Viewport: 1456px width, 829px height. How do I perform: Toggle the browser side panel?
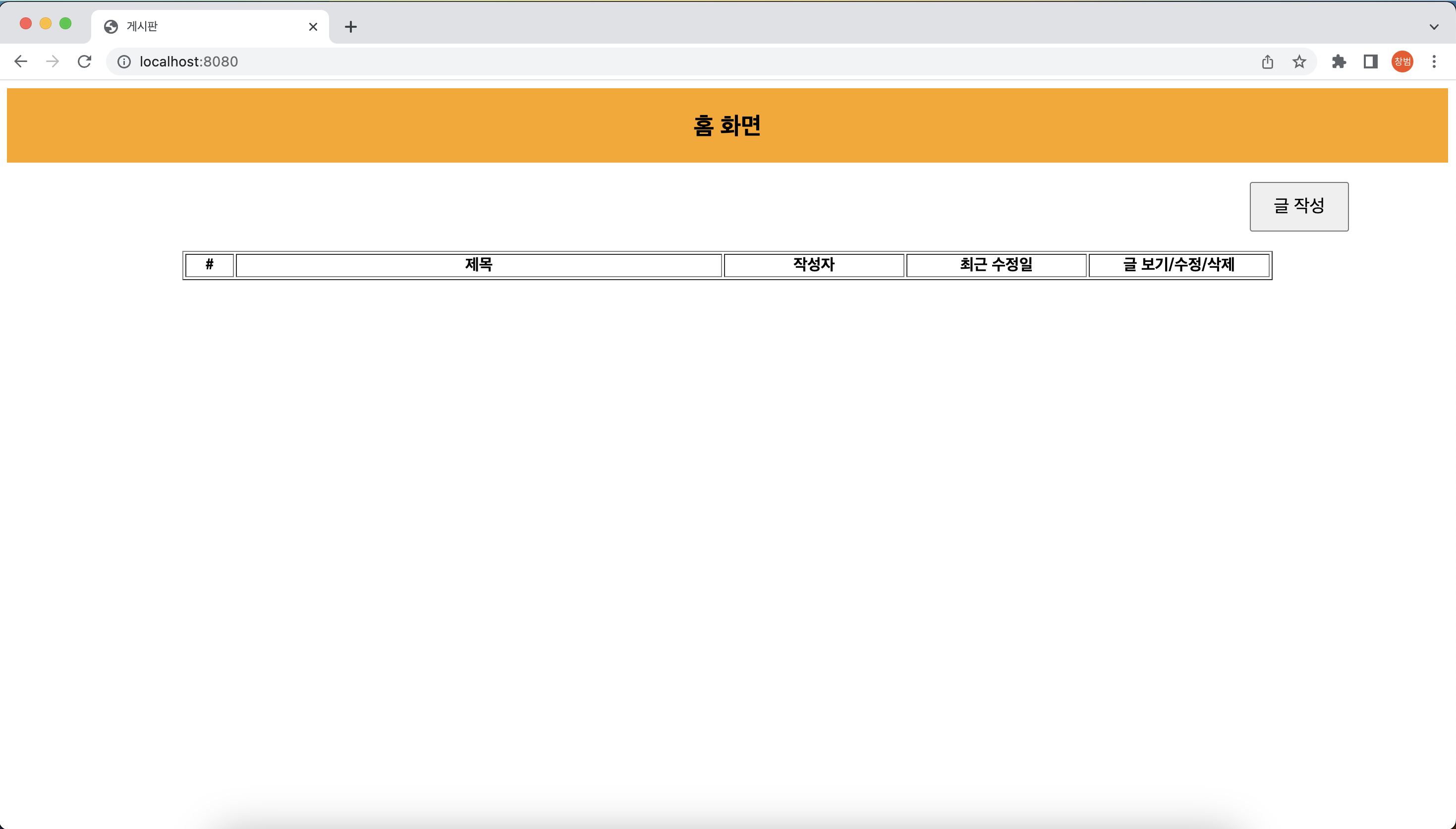1370,61
